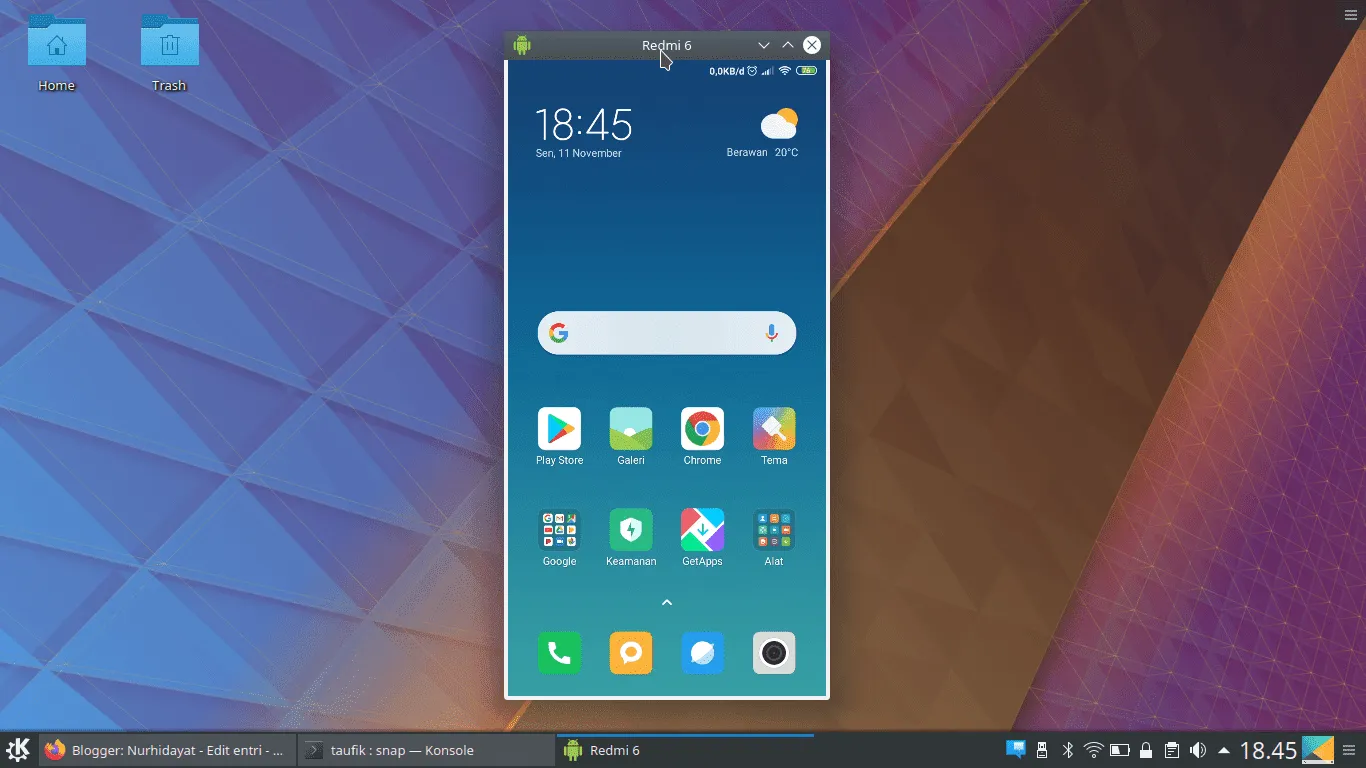
Task: Maximize Redmi 6 window with up chevron
Action: pos(788,45)
